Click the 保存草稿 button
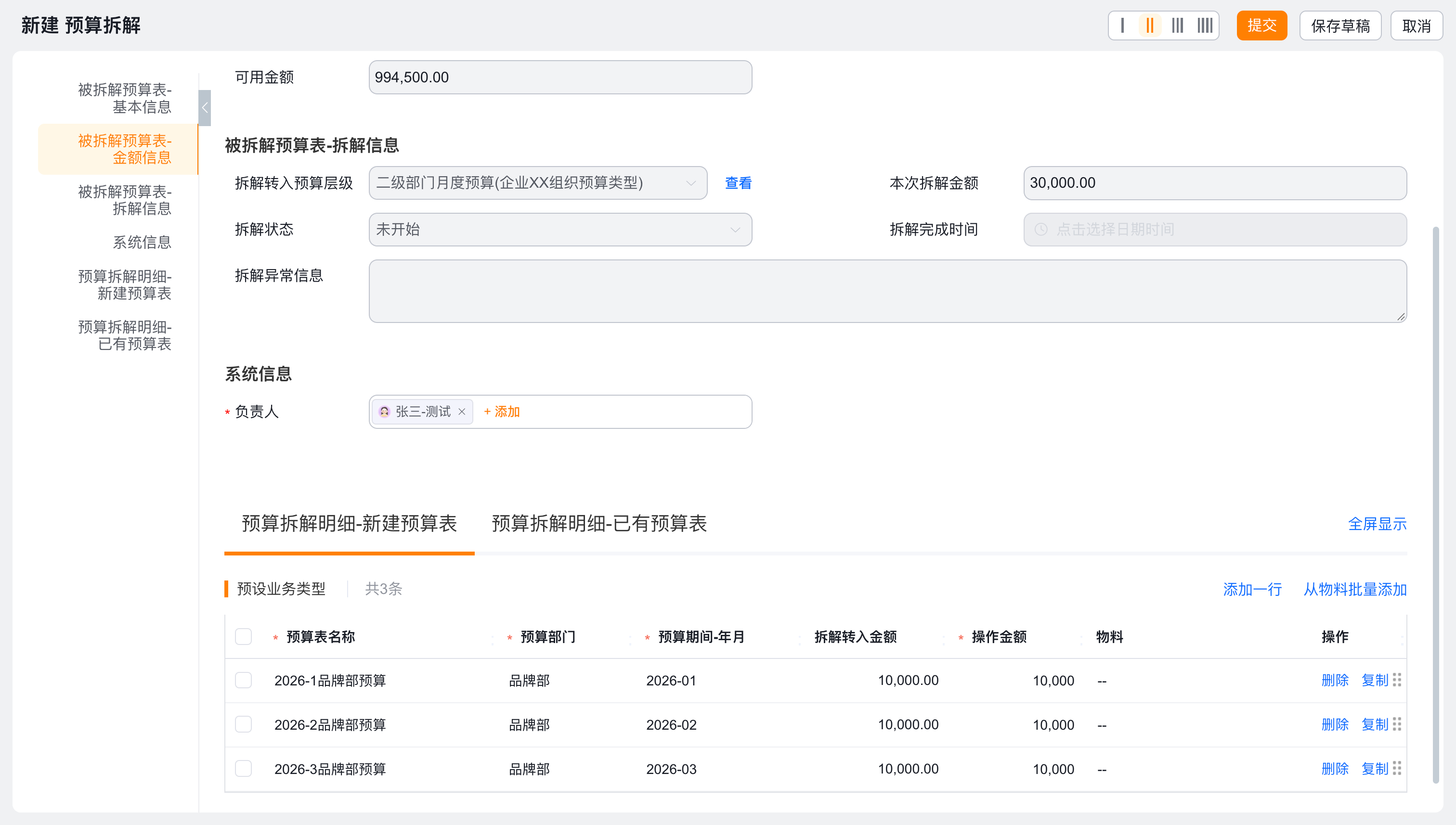Viewport: 1456px width, 825px height. click(x=1340, y=26)
